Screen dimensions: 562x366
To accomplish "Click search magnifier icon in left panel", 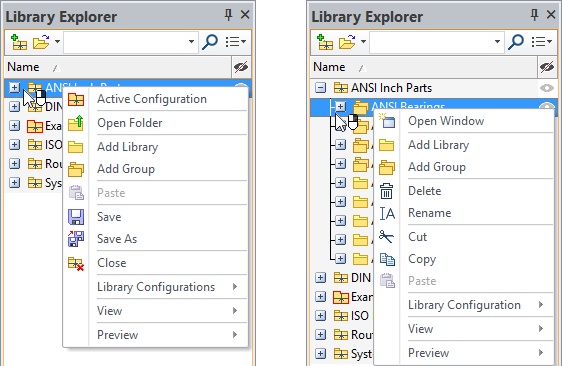I will 210,42.
